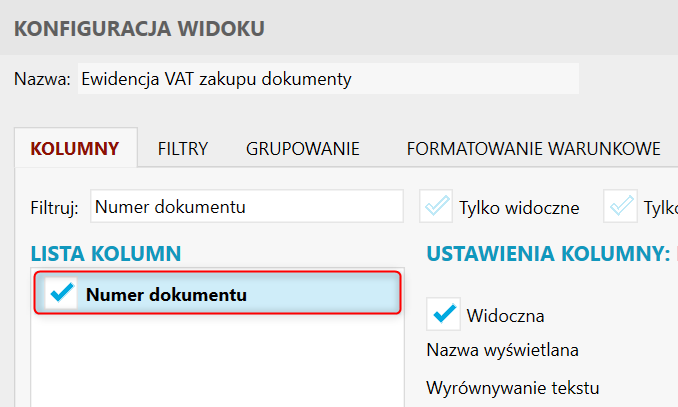678x407 pixels.
Task: Click into the Filtruj text field
Action: click(x=247, y=206)
